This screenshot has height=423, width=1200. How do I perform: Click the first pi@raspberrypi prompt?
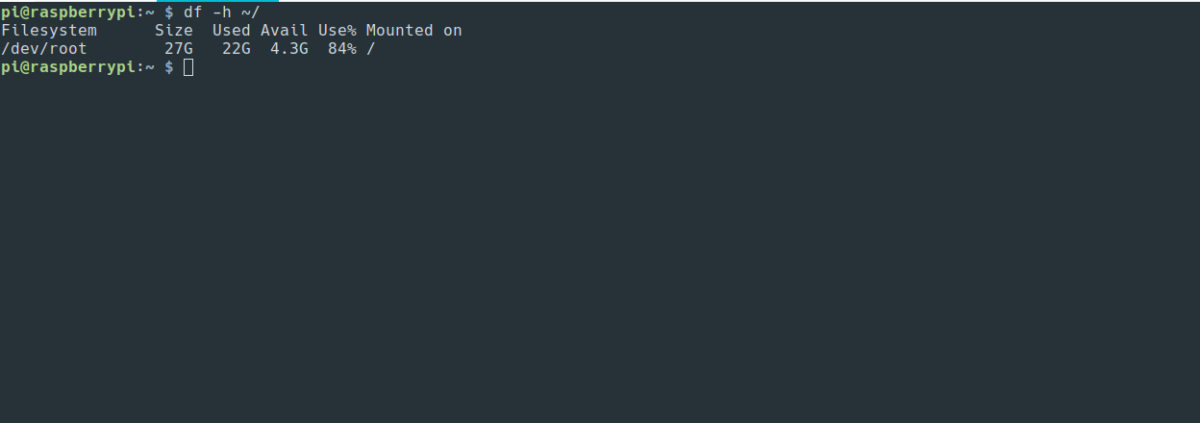pyautogui.click(x=73, y=12)
